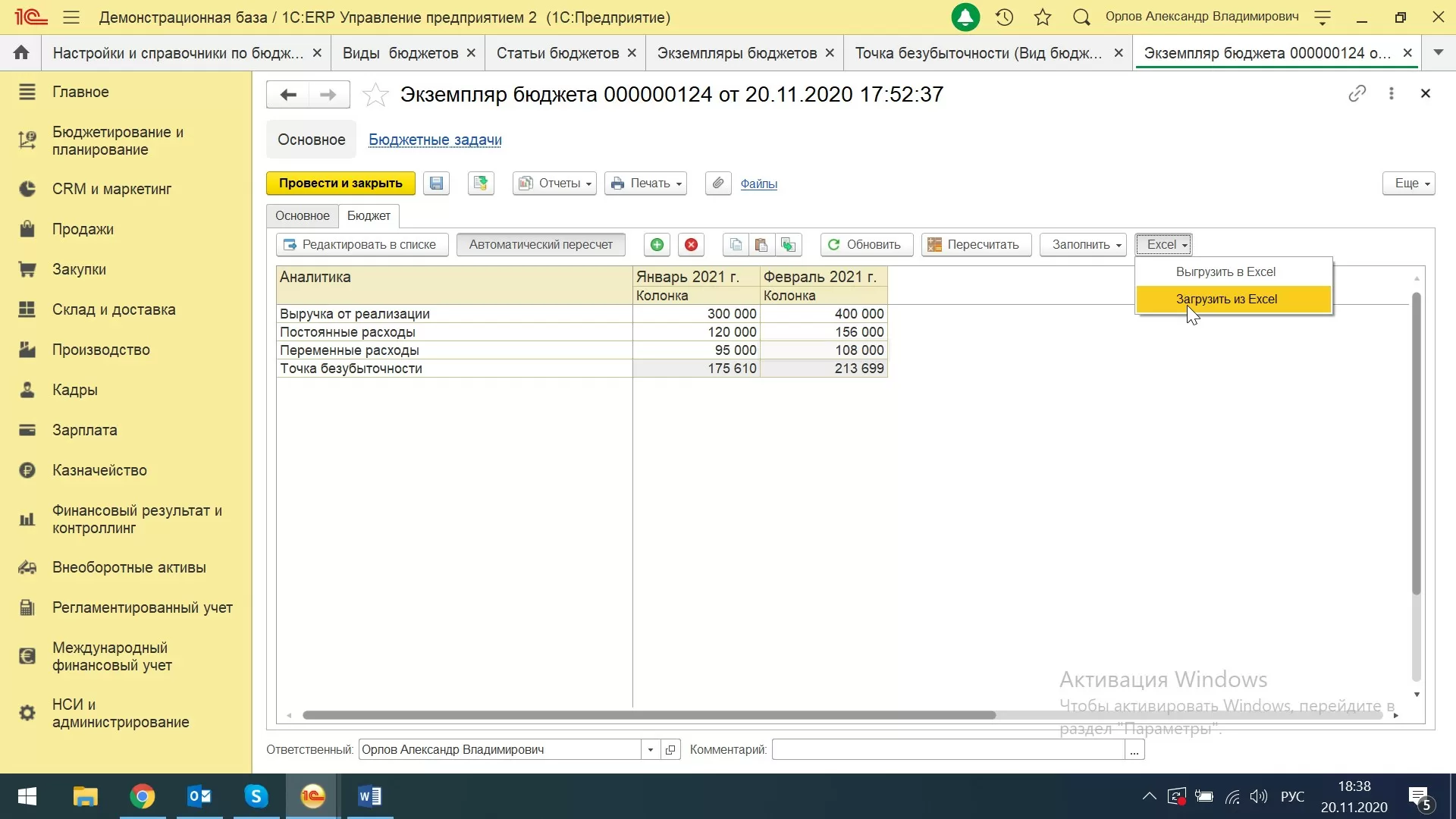Click the paste clipboard icon
Viewport: 1456px width, 819px height.
click(761, 245)
